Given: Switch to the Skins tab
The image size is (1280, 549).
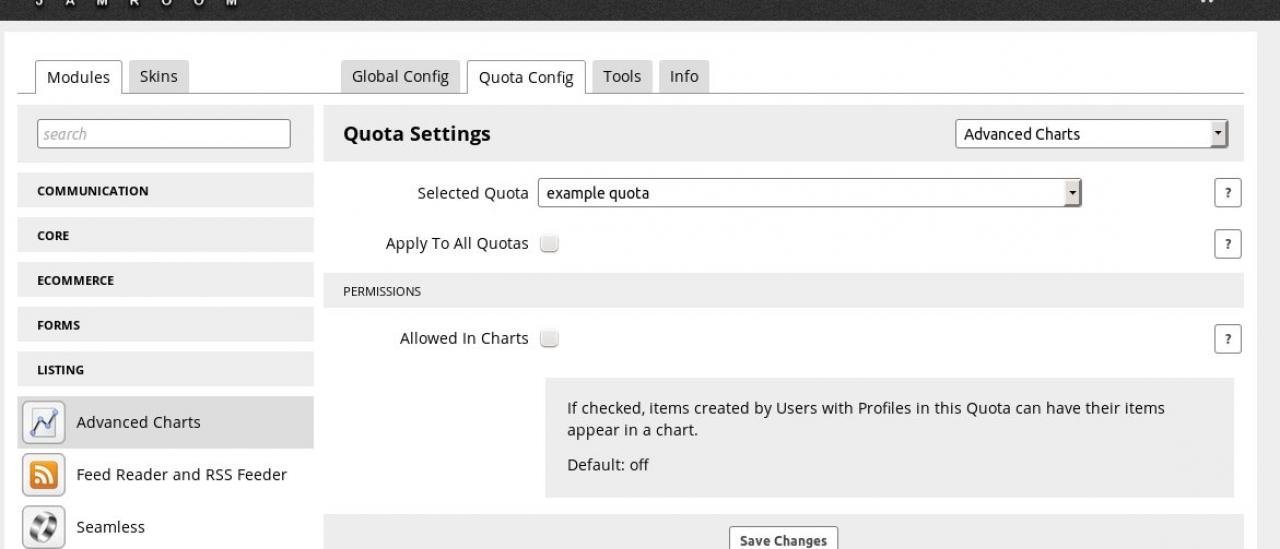Looking at the screenshot, I should point(158,77).
